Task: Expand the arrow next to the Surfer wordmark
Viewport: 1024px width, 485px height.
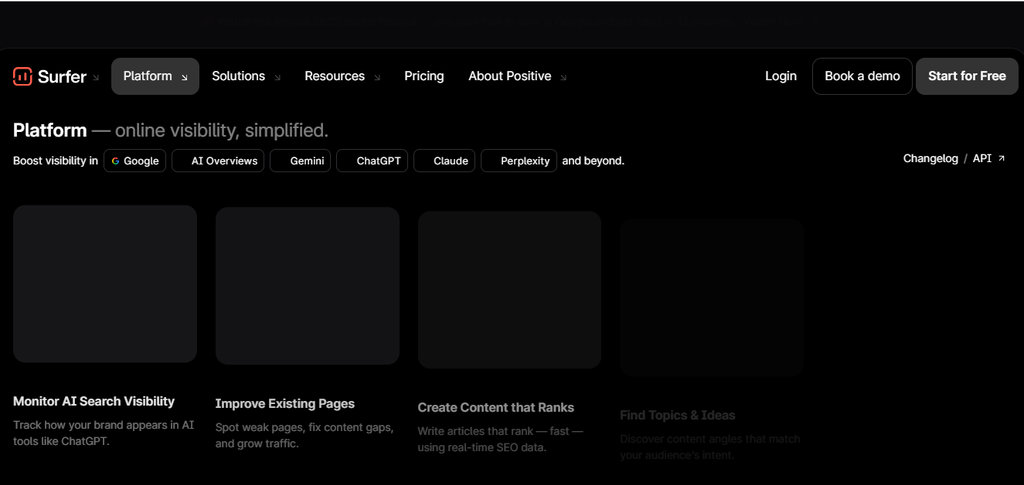Action: (95, 77)
